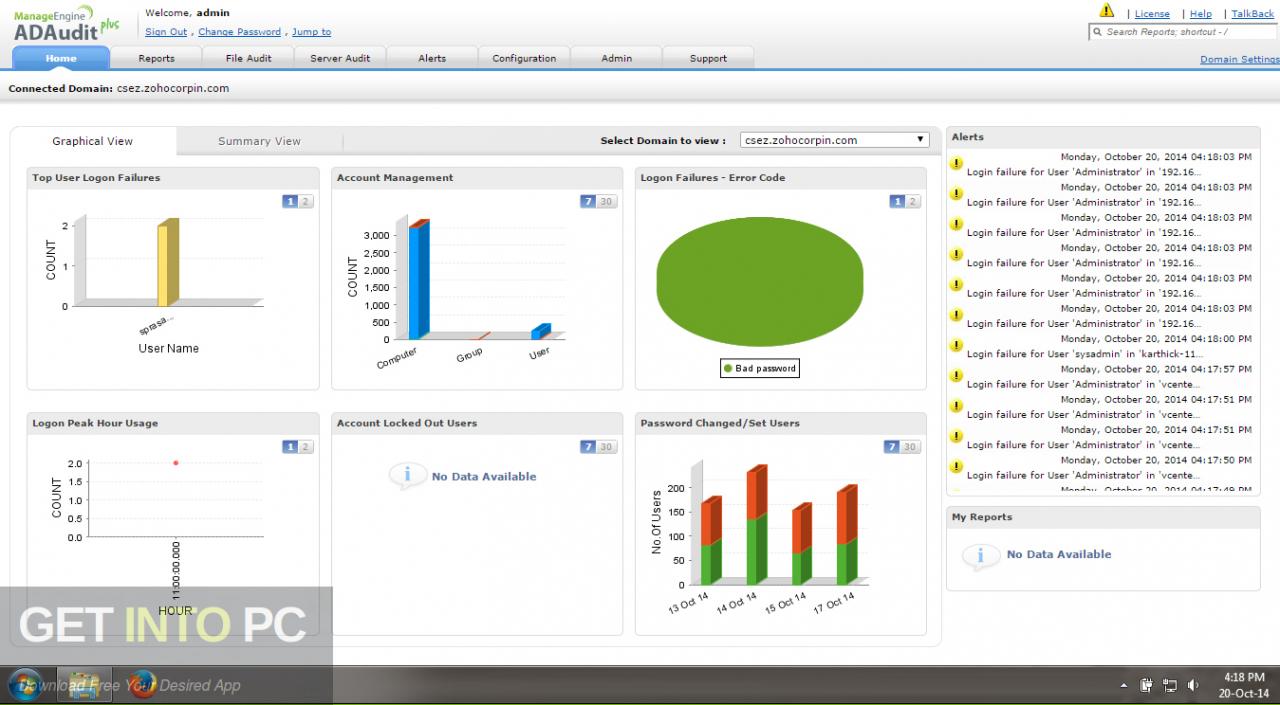Click alert text for User 'sysadmin' in 'karthick-11'
The height and width of the screenshot is (705, 1280).
click(x=1083, y=354)
